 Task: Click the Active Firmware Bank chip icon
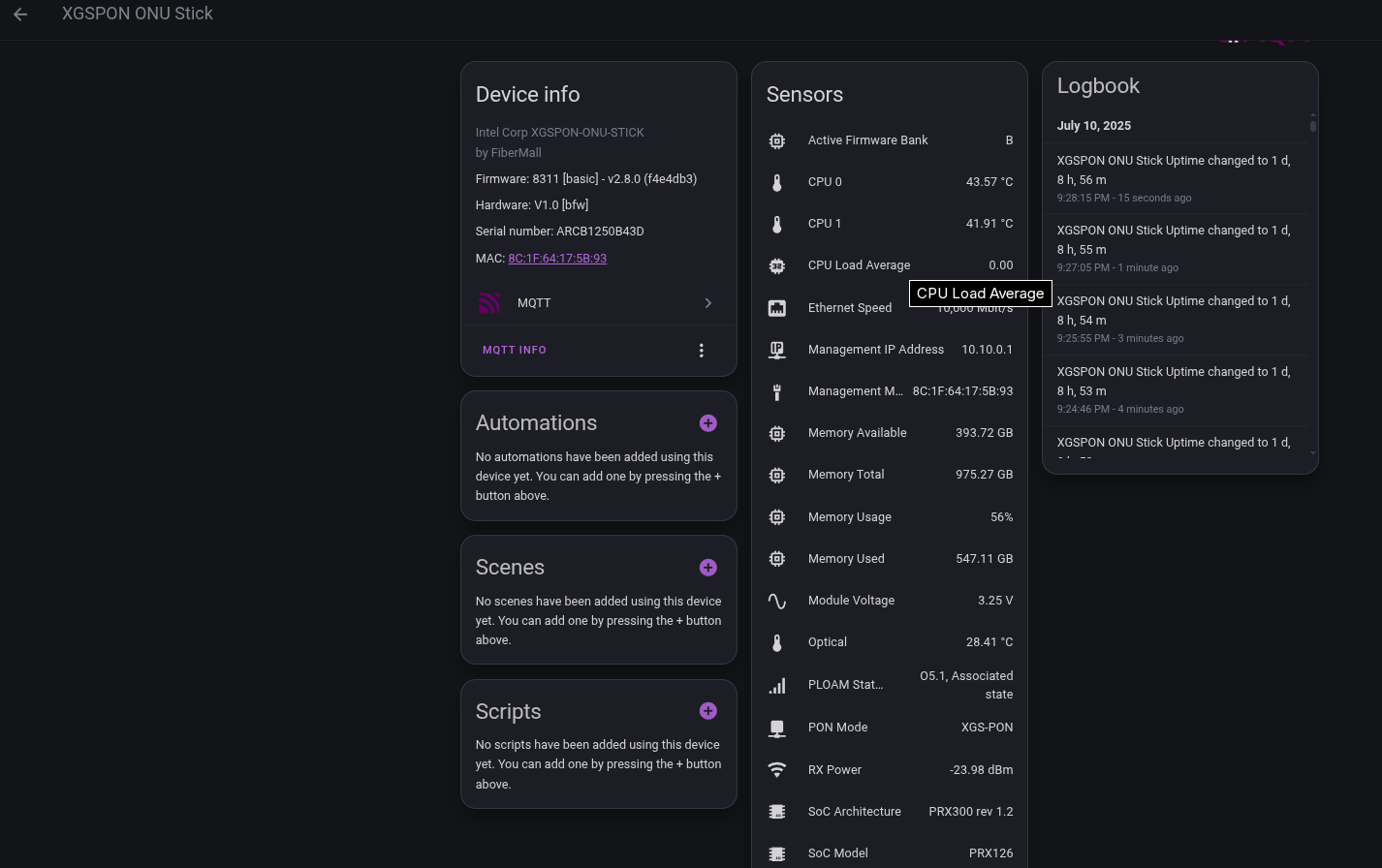(x=777, y=140)
